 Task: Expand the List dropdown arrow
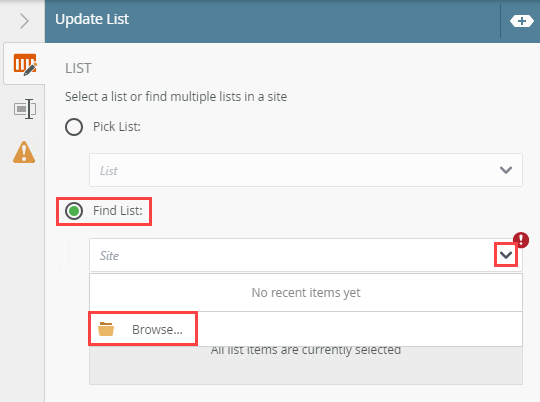tap(506, 170)
